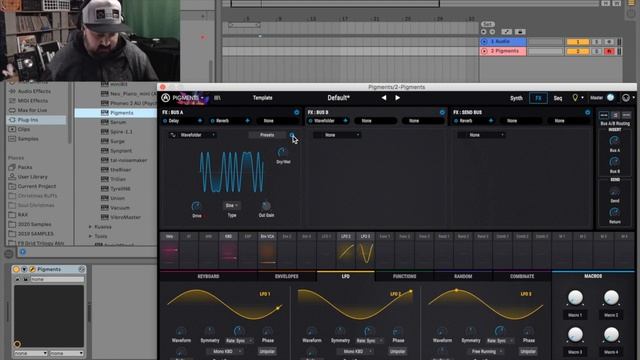Click the LFO 3 modulation source slot
The image size is (640, 360).
point(365,250)
